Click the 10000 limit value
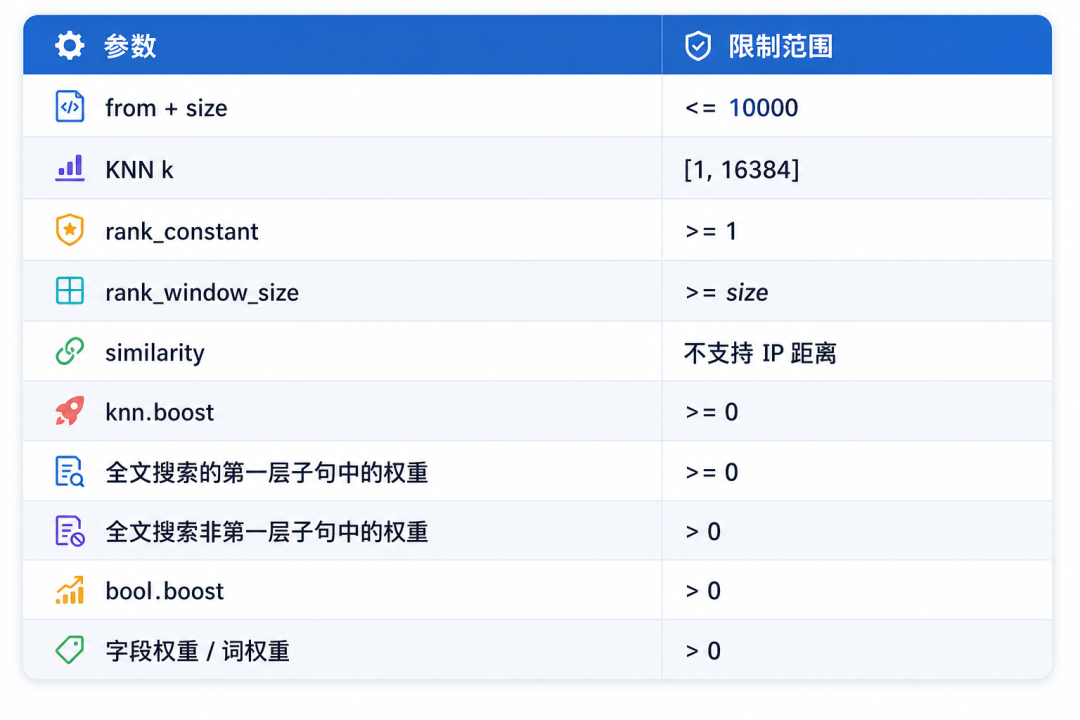The image size is (1080, 720). [x=763, y=107]
